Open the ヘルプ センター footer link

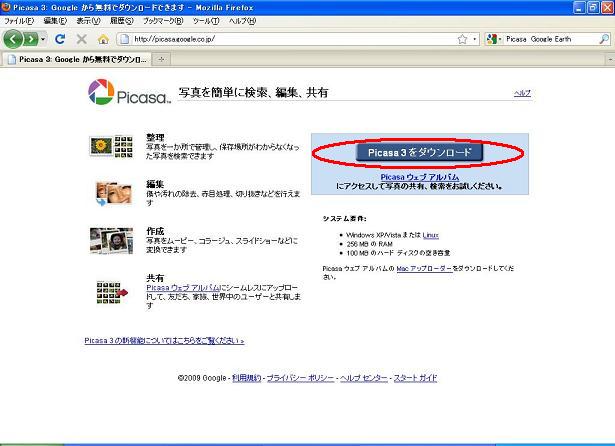[364, 378]
